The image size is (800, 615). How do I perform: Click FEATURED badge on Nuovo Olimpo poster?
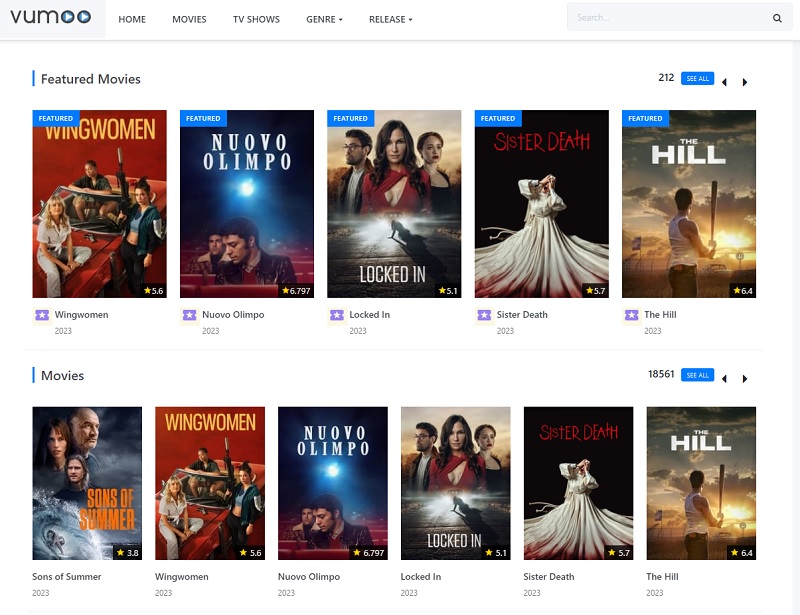click(x=203, y=118)
